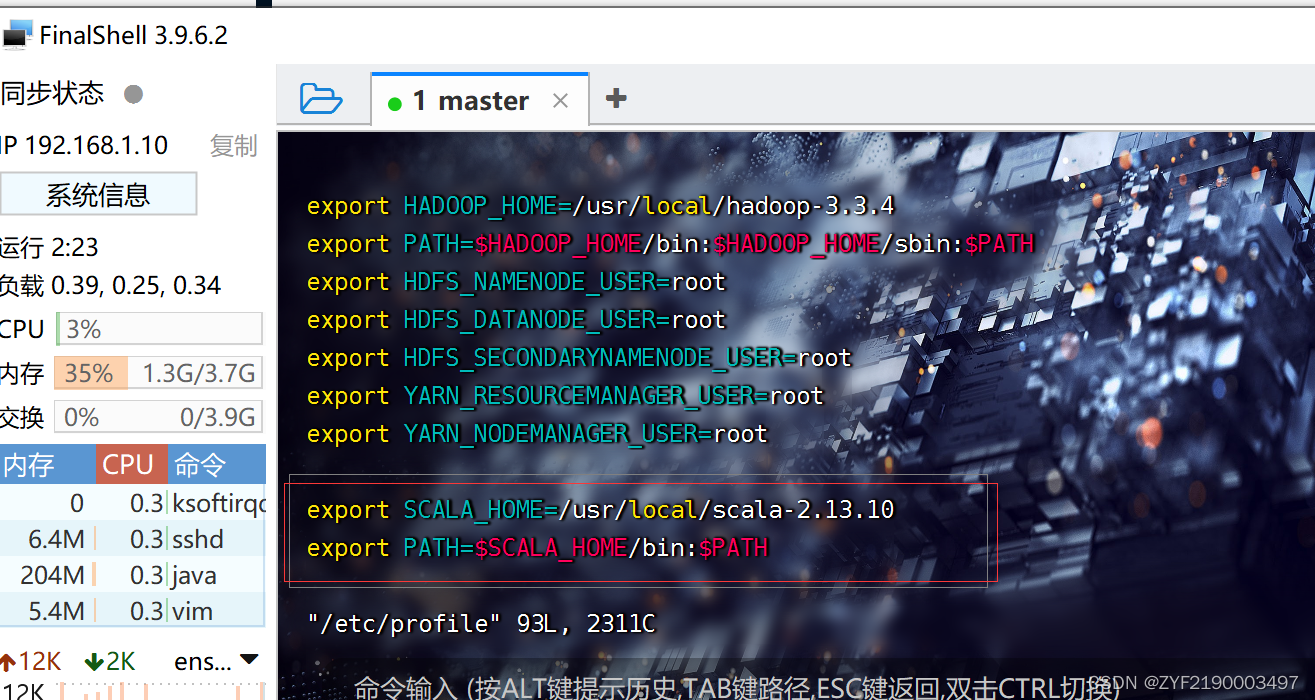Select the vim process row
1315x700 pixels.
133,610
